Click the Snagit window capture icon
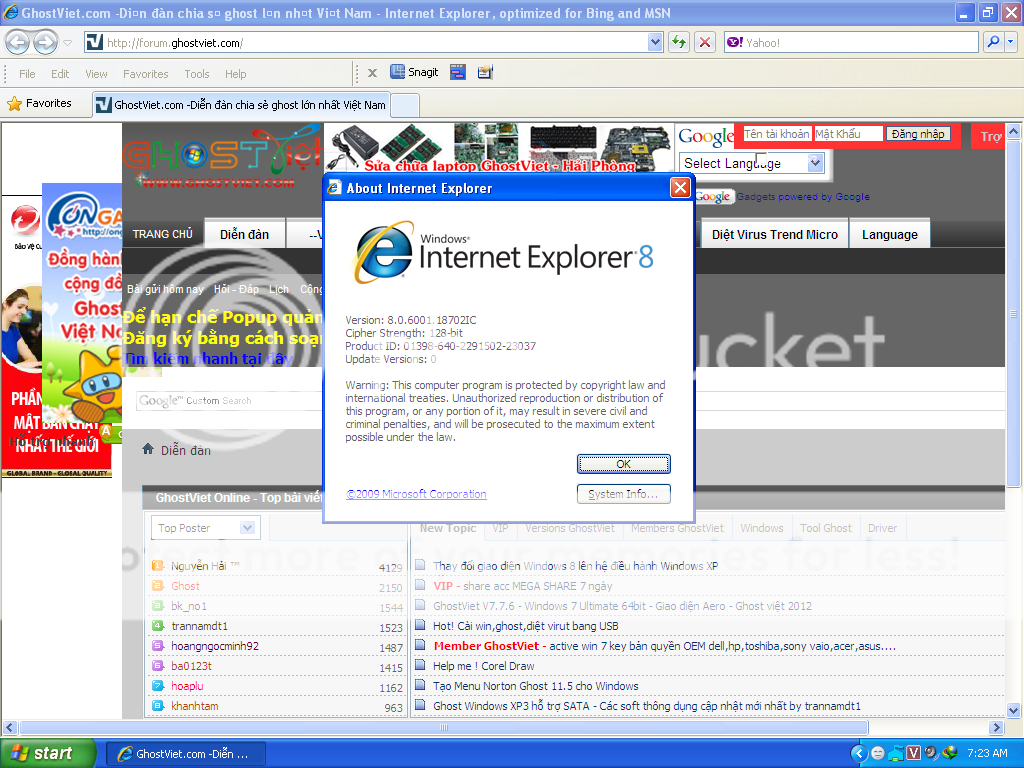 (x=458, y=72)
